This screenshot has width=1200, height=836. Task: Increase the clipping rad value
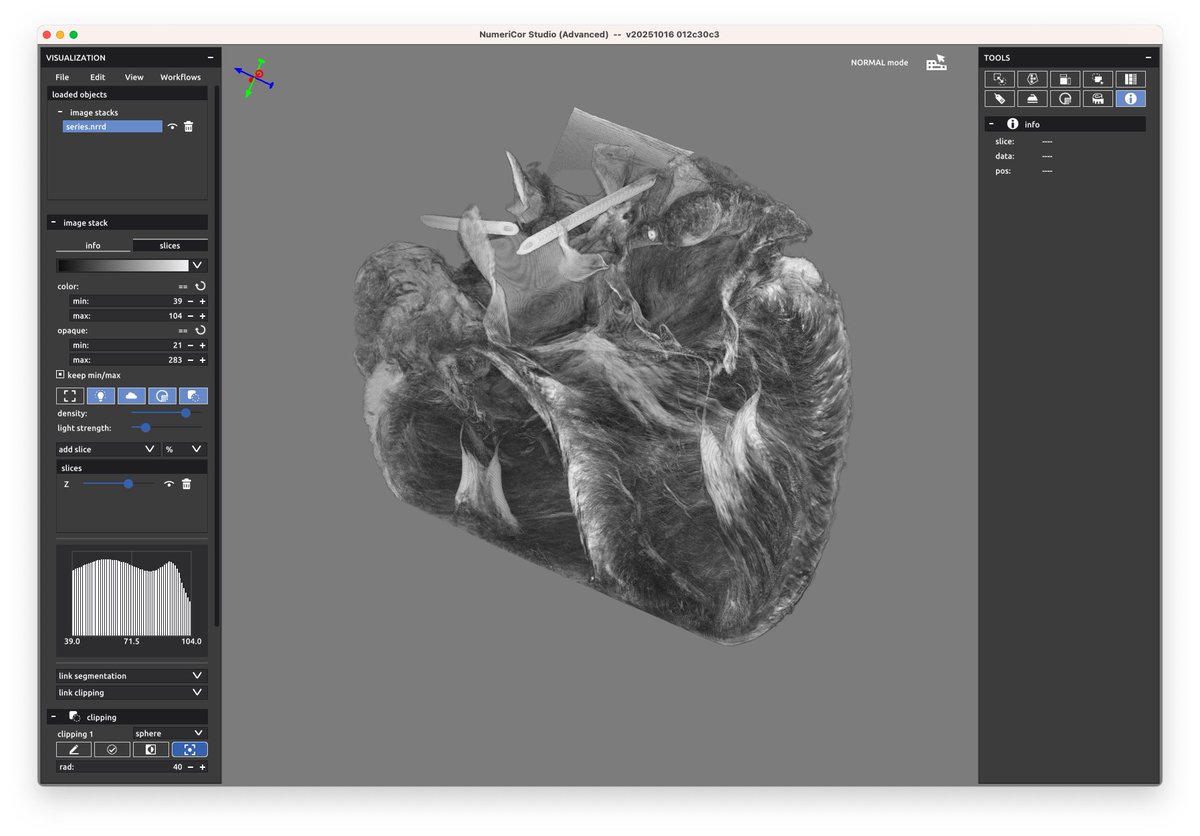coord(202,767)
